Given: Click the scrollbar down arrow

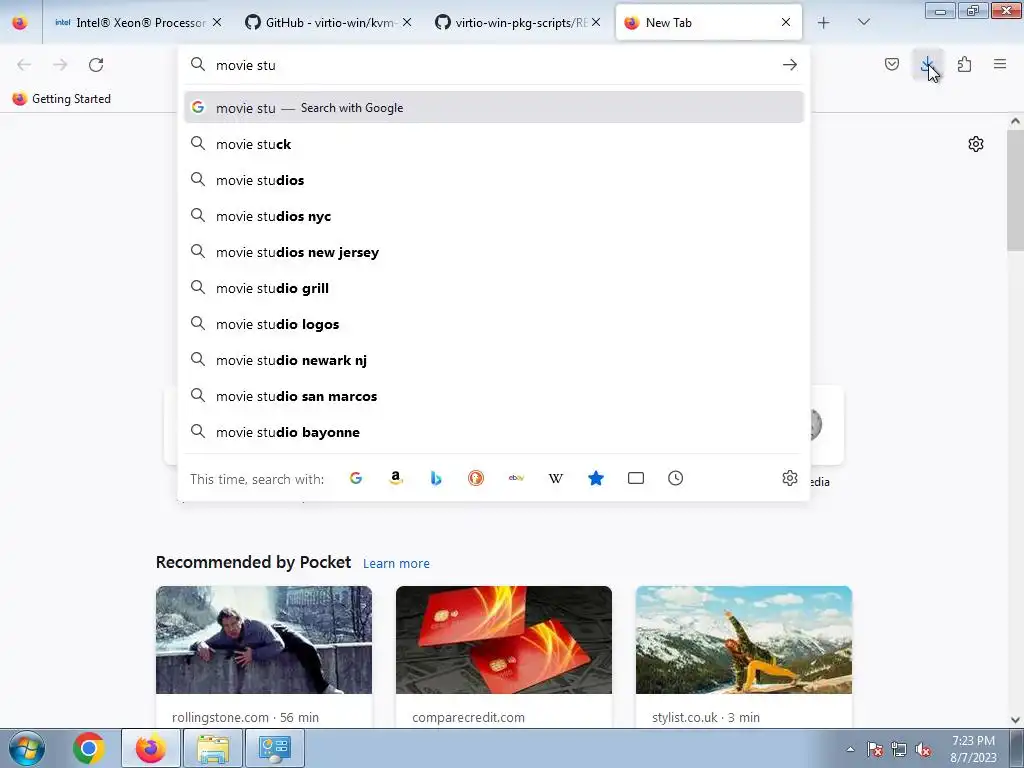Looking at the screenshot, I should (x=1015, y=720).
